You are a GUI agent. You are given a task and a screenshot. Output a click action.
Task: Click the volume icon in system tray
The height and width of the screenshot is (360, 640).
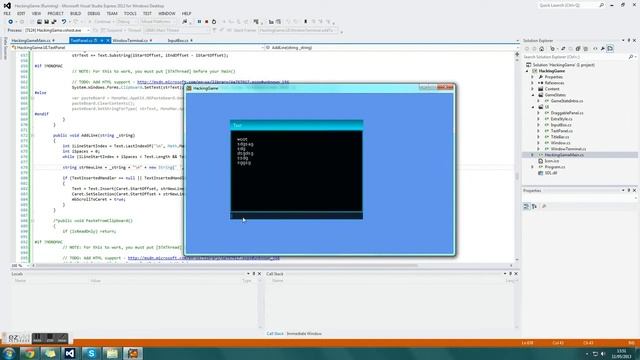[x=603, y=354]
